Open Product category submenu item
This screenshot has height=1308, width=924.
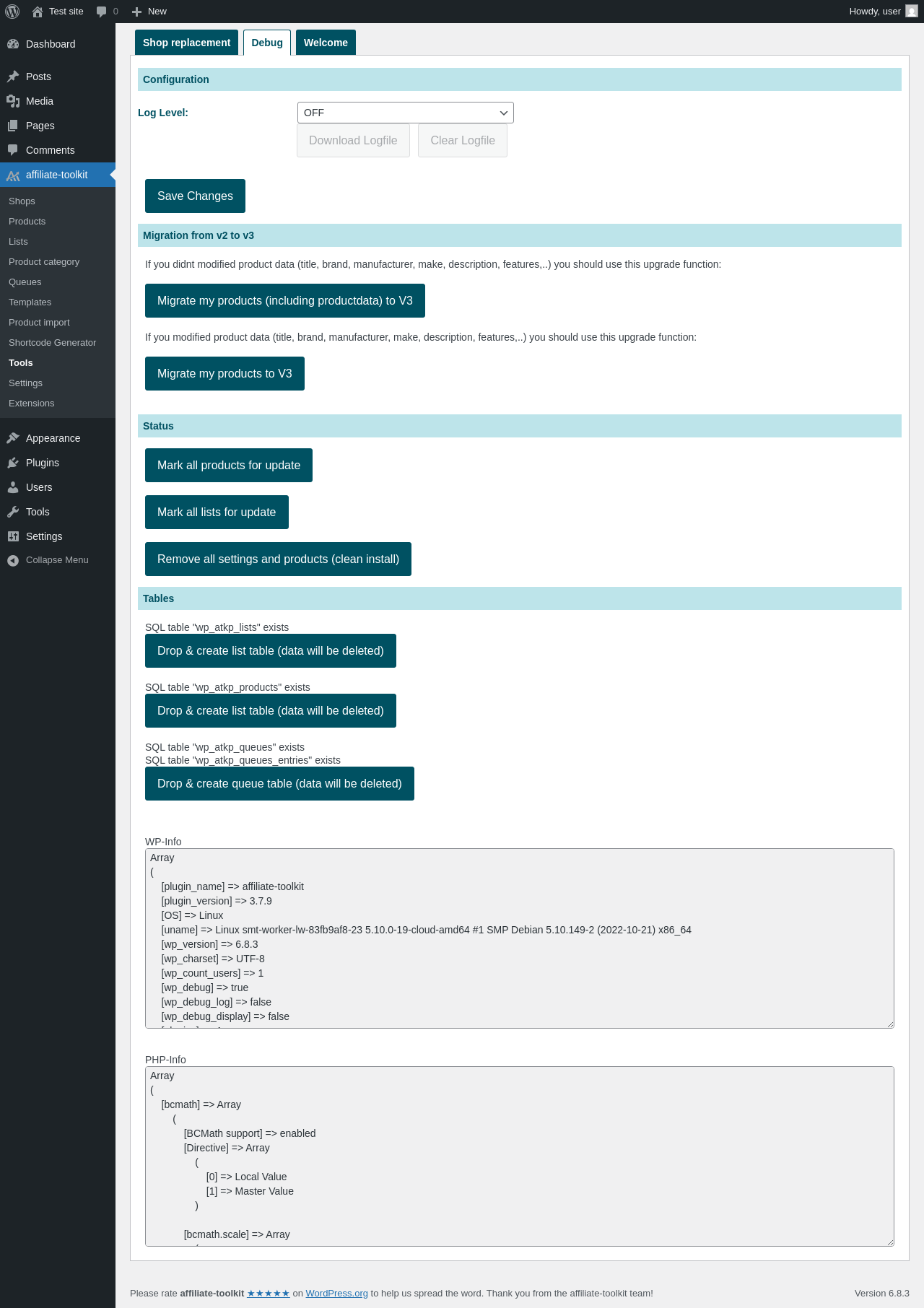[44, 262]
